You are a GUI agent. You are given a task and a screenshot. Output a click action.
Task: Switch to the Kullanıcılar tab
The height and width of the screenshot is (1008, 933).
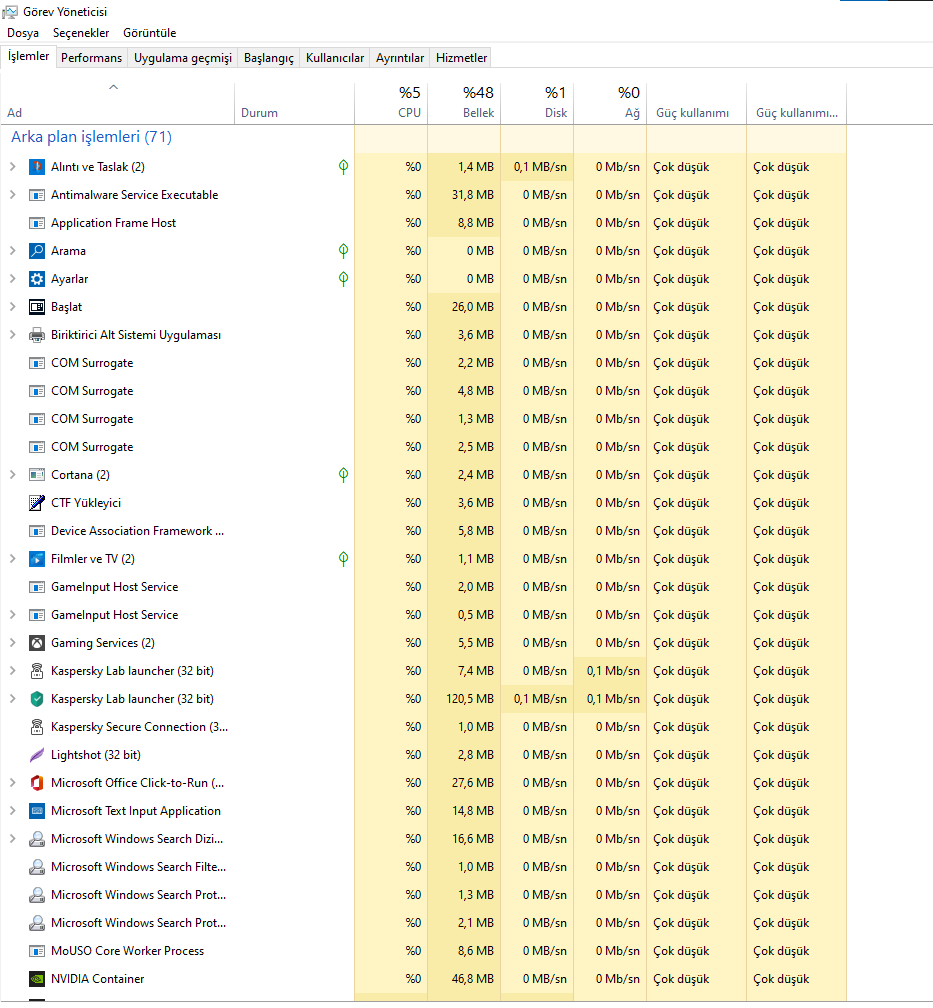335,58
